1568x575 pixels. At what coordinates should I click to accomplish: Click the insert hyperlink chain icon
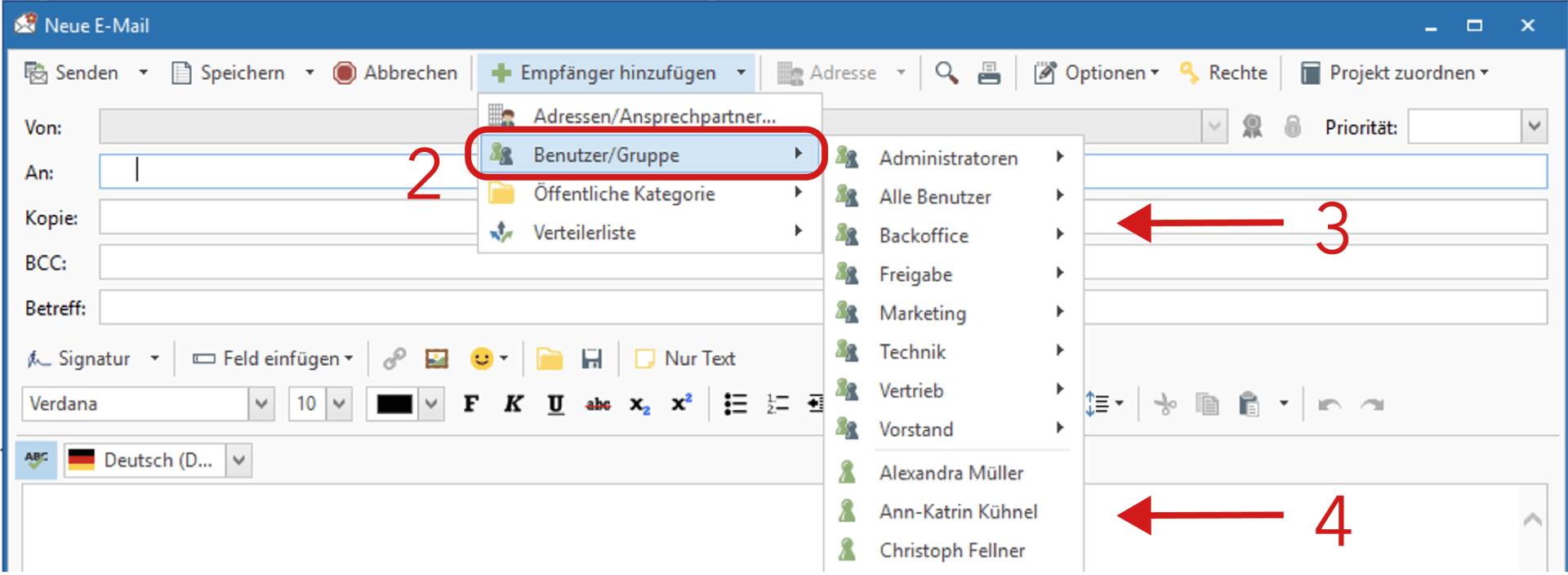(395, 359)
